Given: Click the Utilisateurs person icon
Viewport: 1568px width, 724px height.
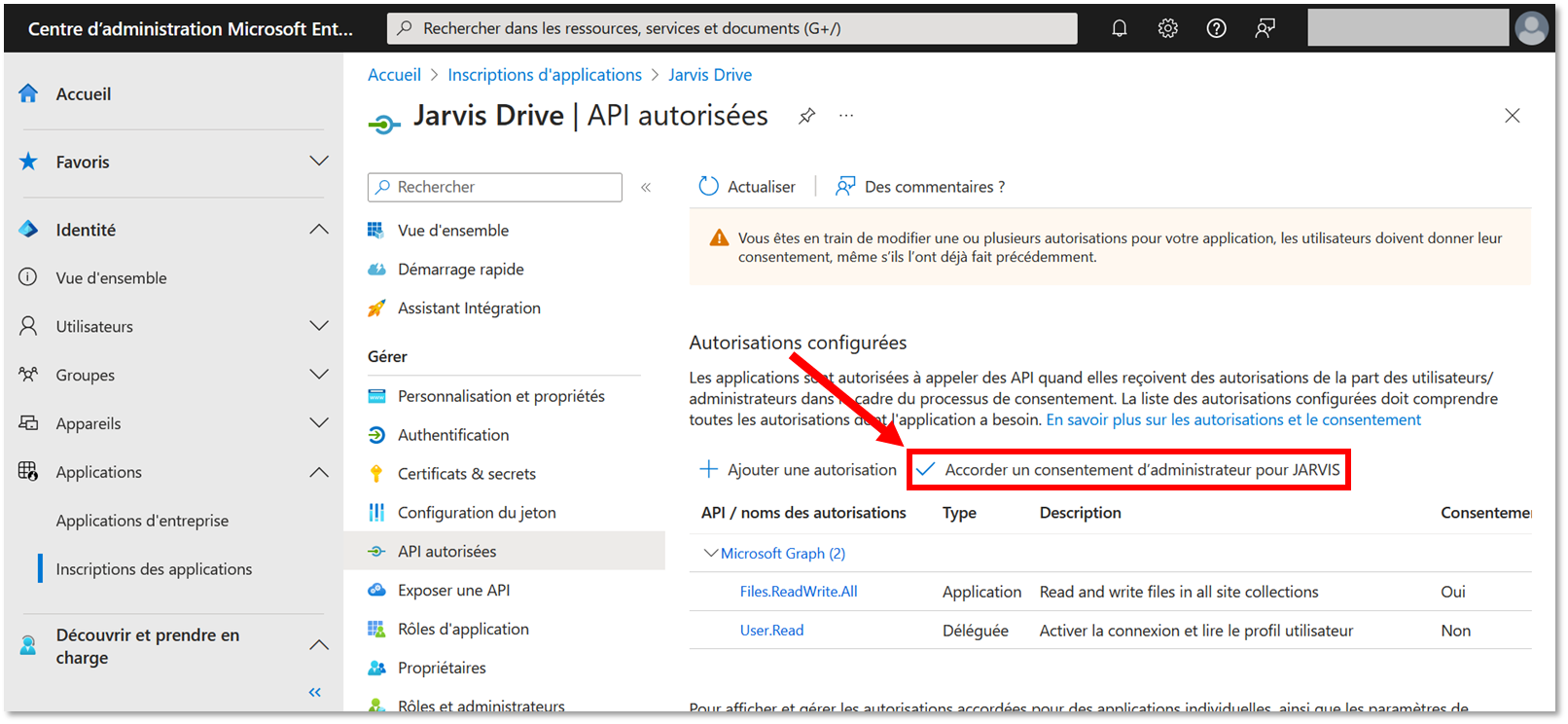Looking at the screenshot, I should [28, 326].
